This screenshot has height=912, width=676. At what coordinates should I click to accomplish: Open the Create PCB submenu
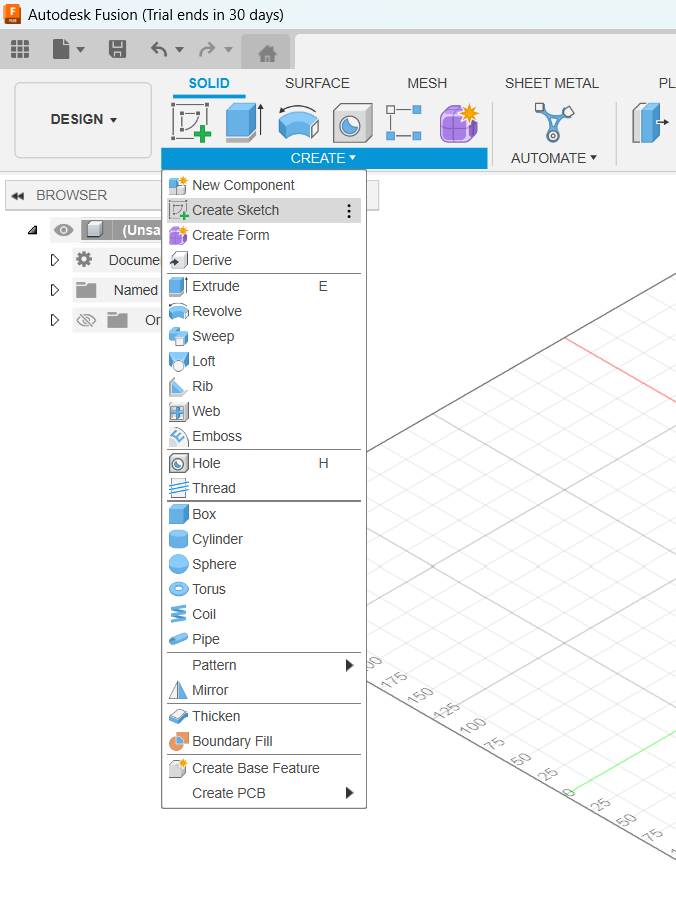[x=264, y=793]
